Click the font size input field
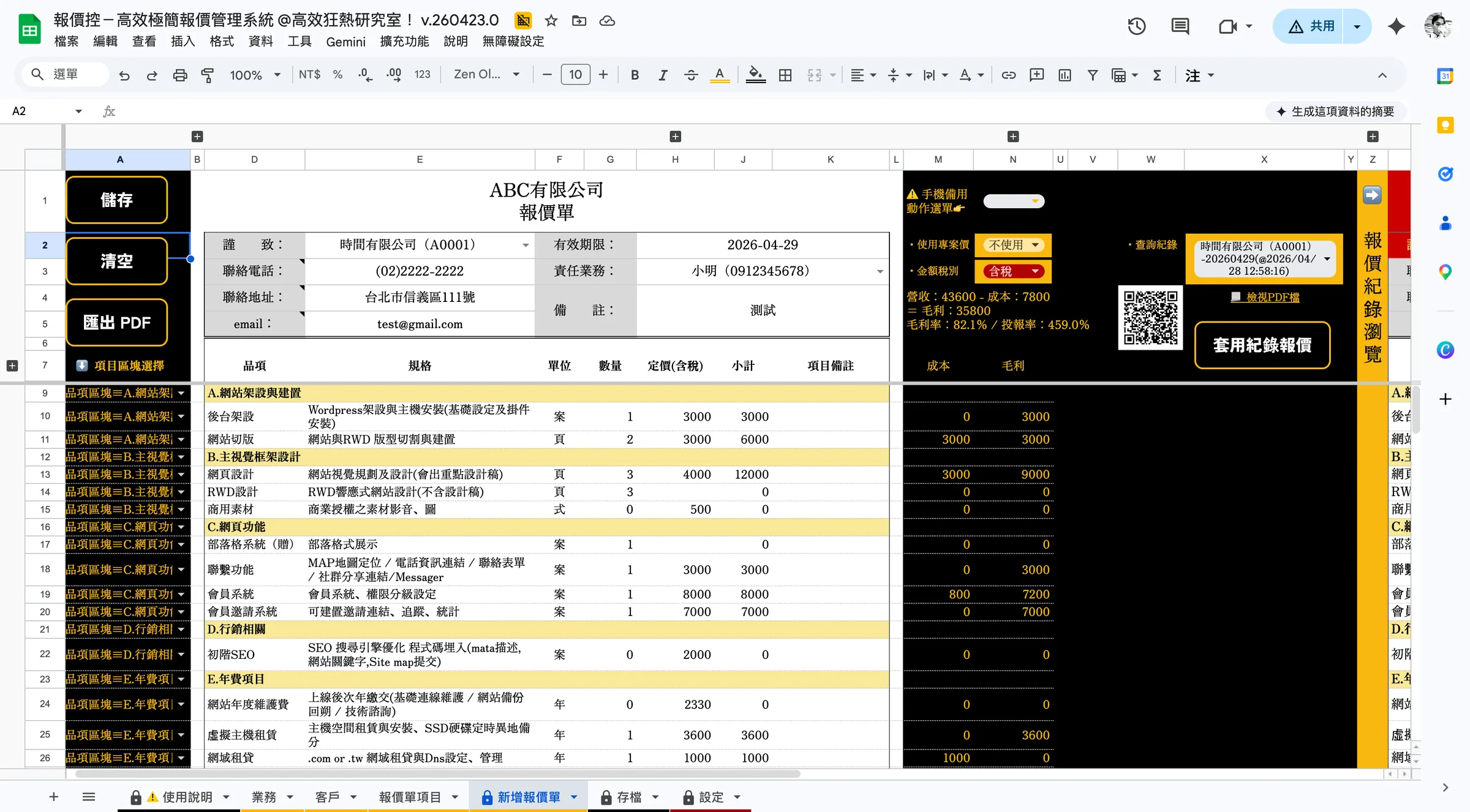 click(575, 75)
